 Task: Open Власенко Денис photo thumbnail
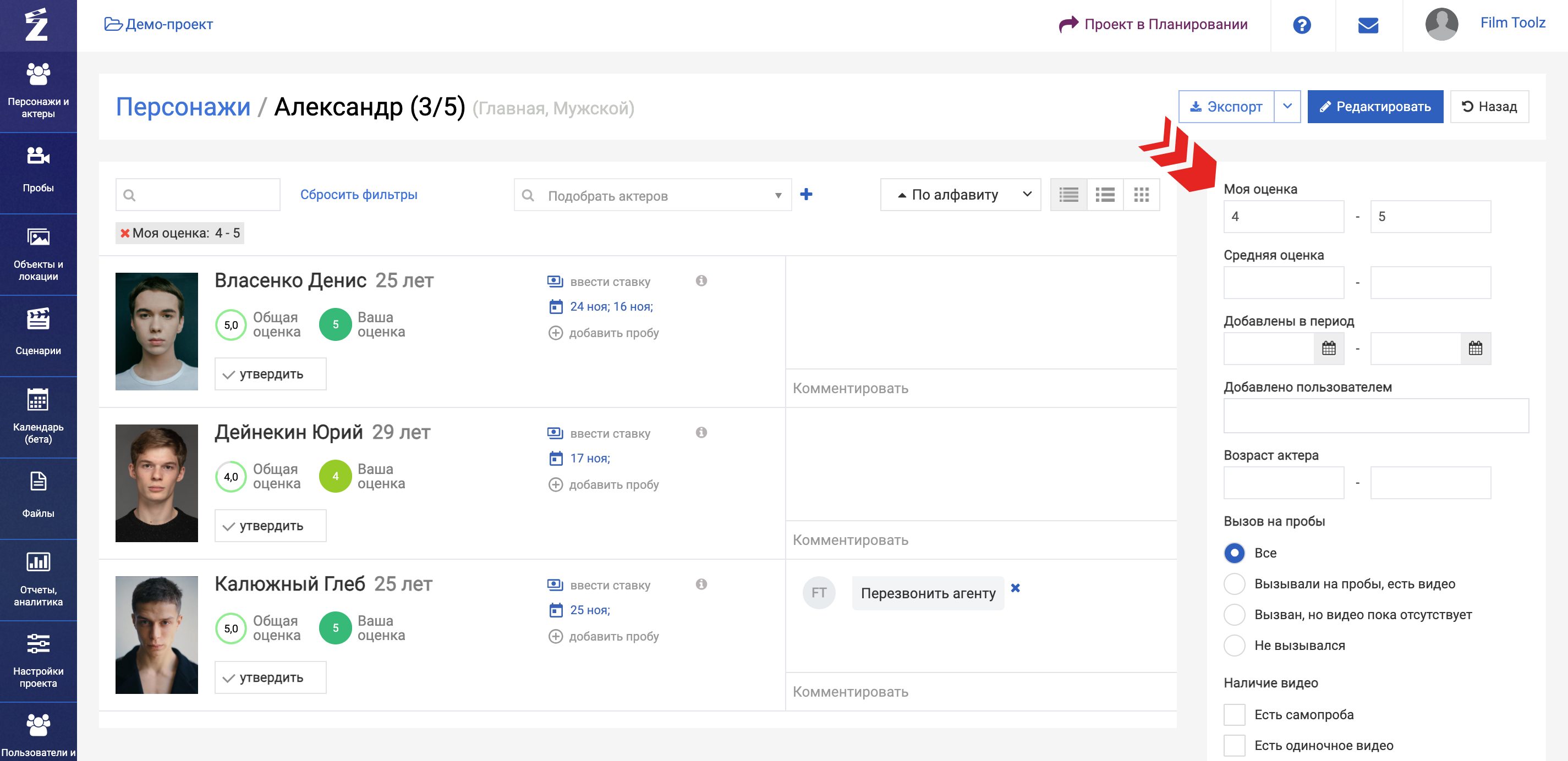[156, 331]
